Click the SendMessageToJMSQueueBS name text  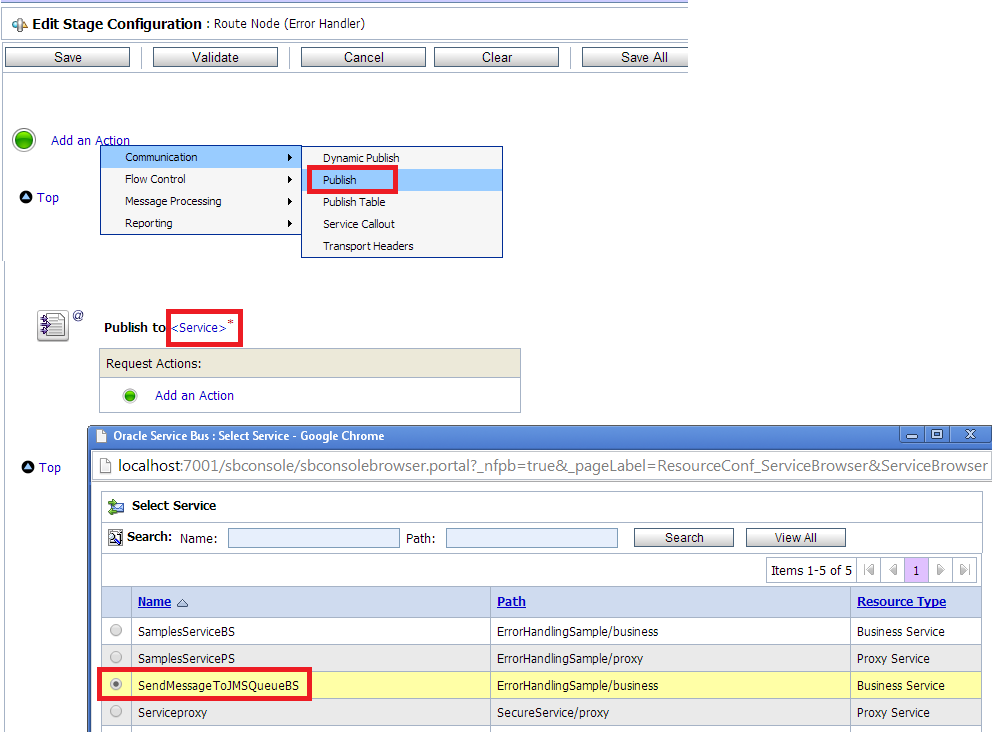pos(218,686)
